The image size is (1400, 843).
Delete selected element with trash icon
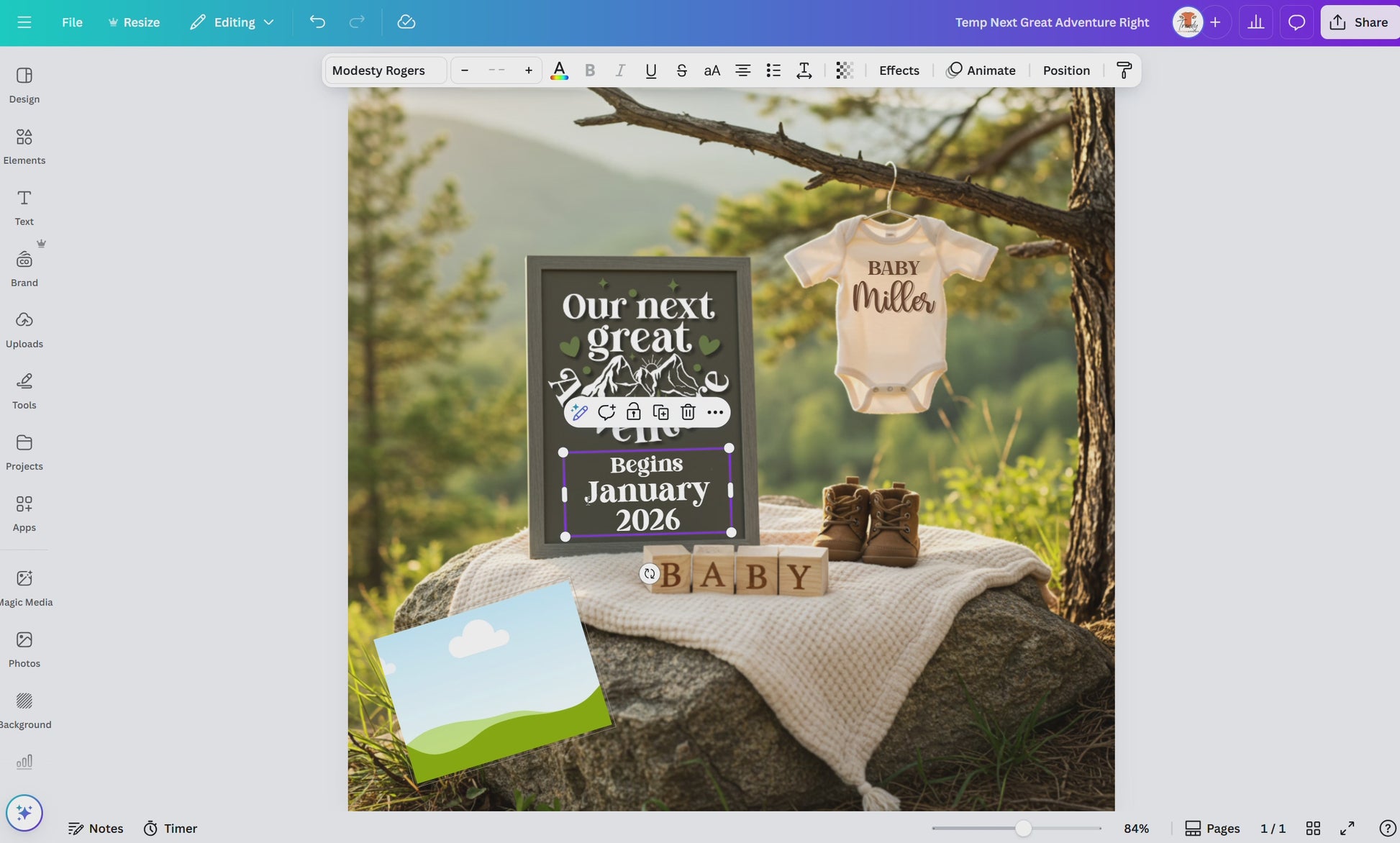[688, 412]
